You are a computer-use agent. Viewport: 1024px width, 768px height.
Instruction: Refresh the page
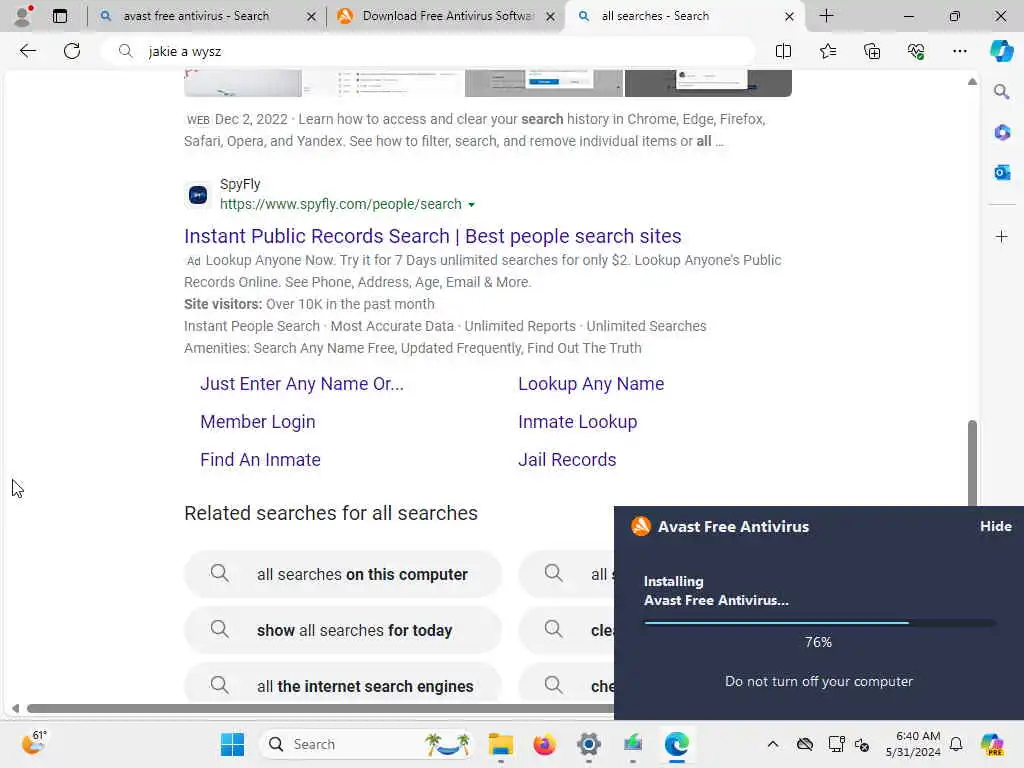point(72,51)
